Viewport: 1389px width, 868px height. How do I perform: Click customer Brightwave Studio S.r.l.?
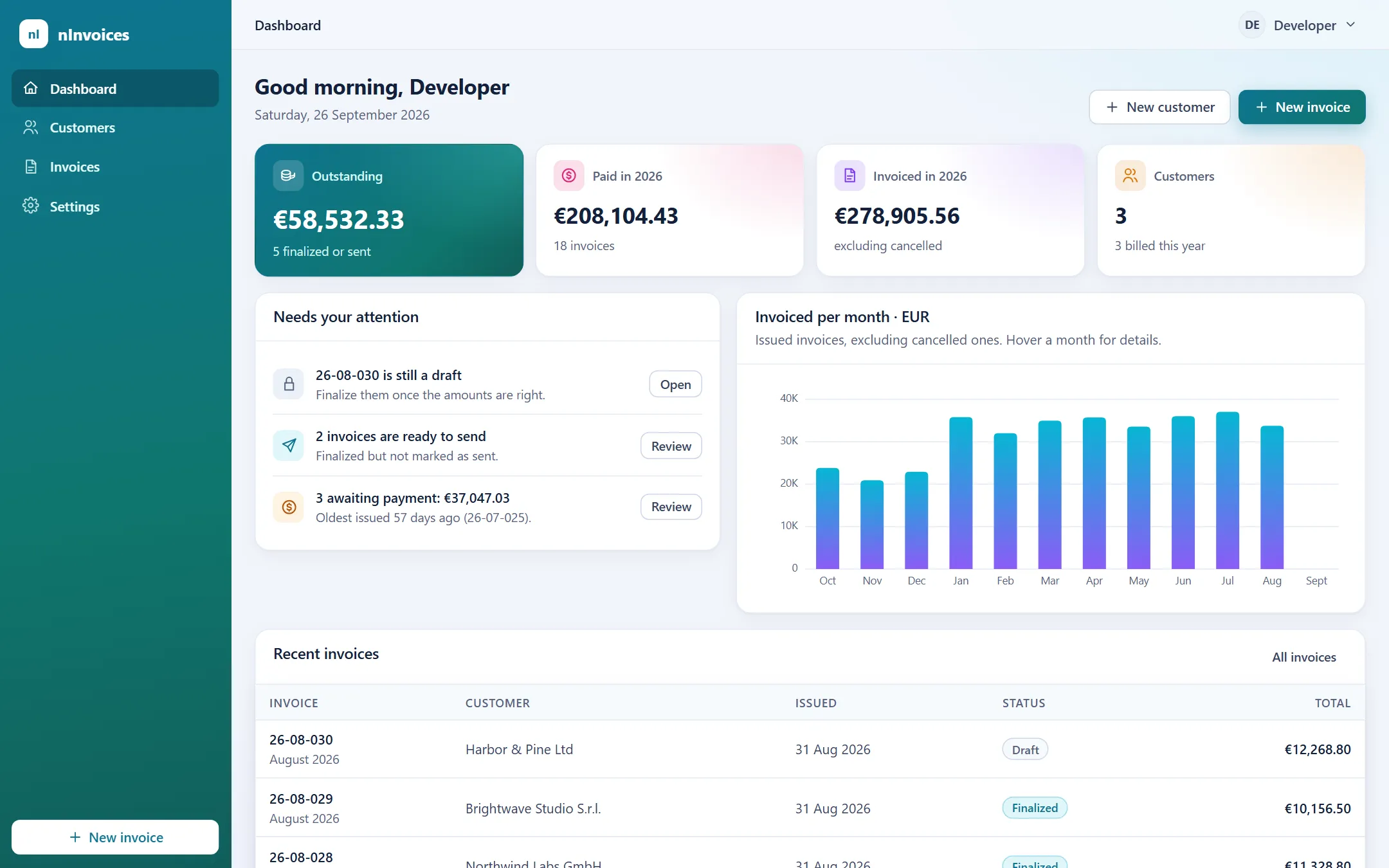533,808
